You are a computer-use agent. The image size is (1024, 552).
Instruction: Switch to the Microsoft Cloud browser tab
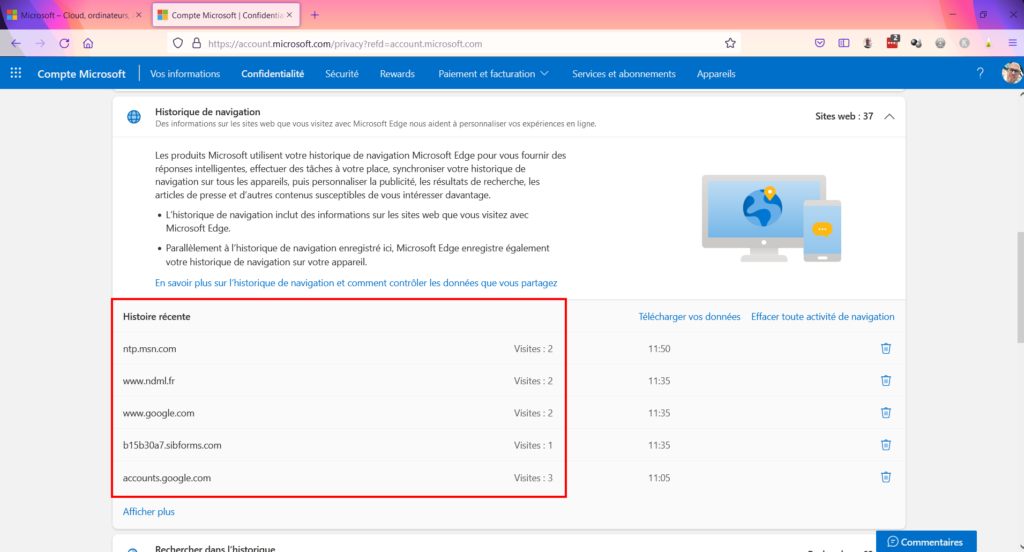[74, 14]
